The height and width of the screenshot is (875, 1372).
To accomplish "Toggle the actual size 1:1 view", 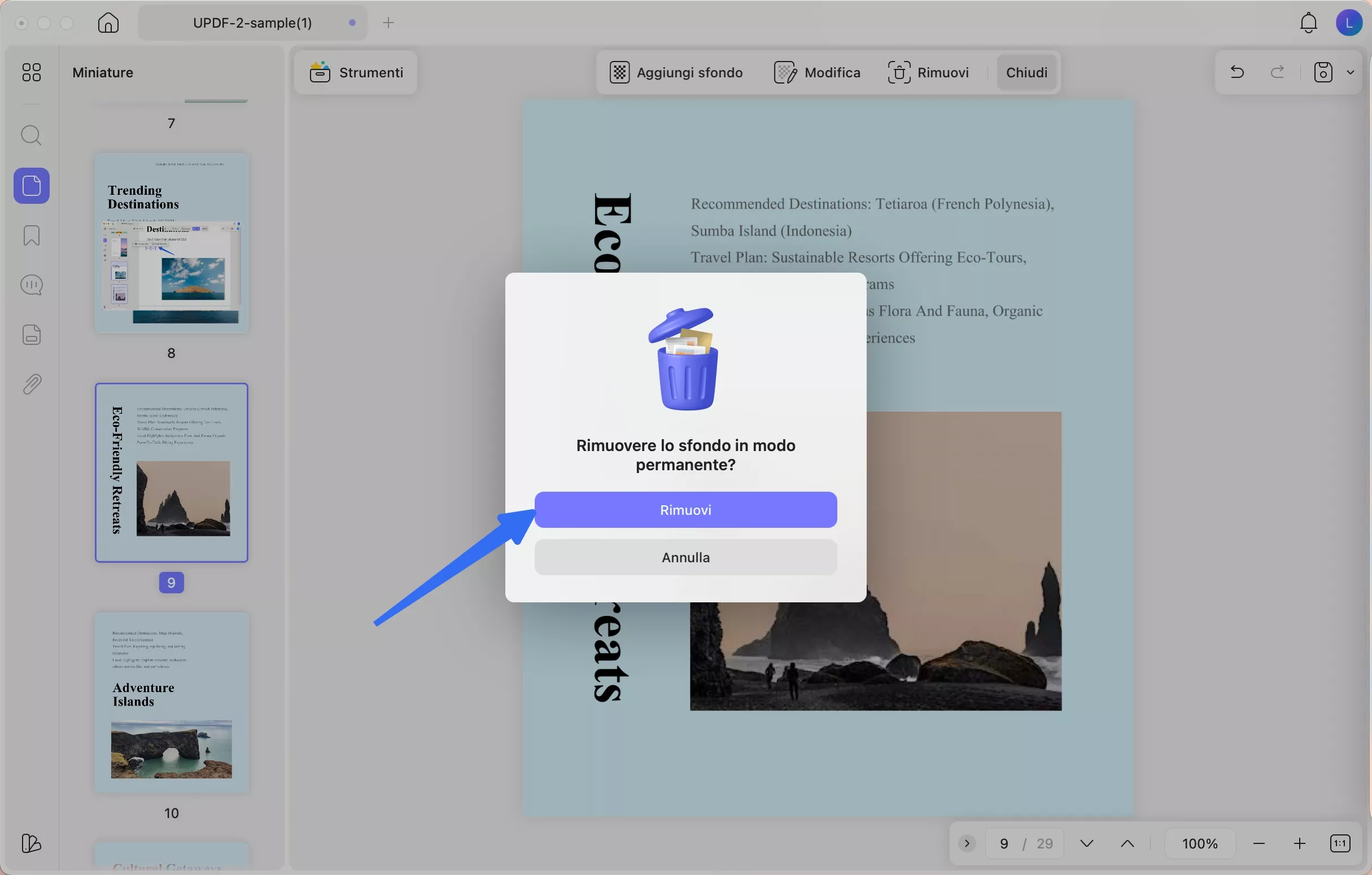I will 1340,843.
